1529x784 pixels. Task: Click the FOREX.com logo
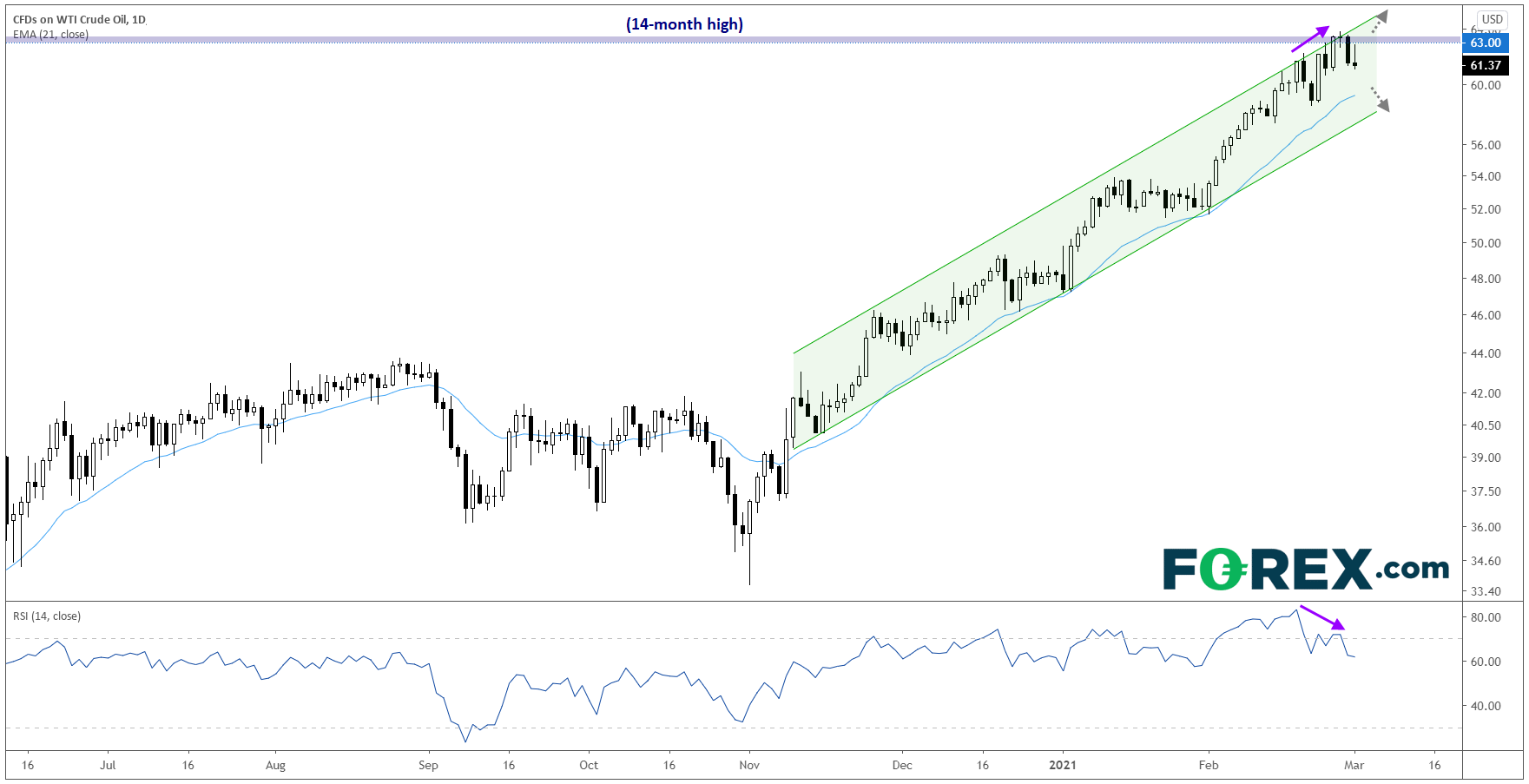(1306, 570)
